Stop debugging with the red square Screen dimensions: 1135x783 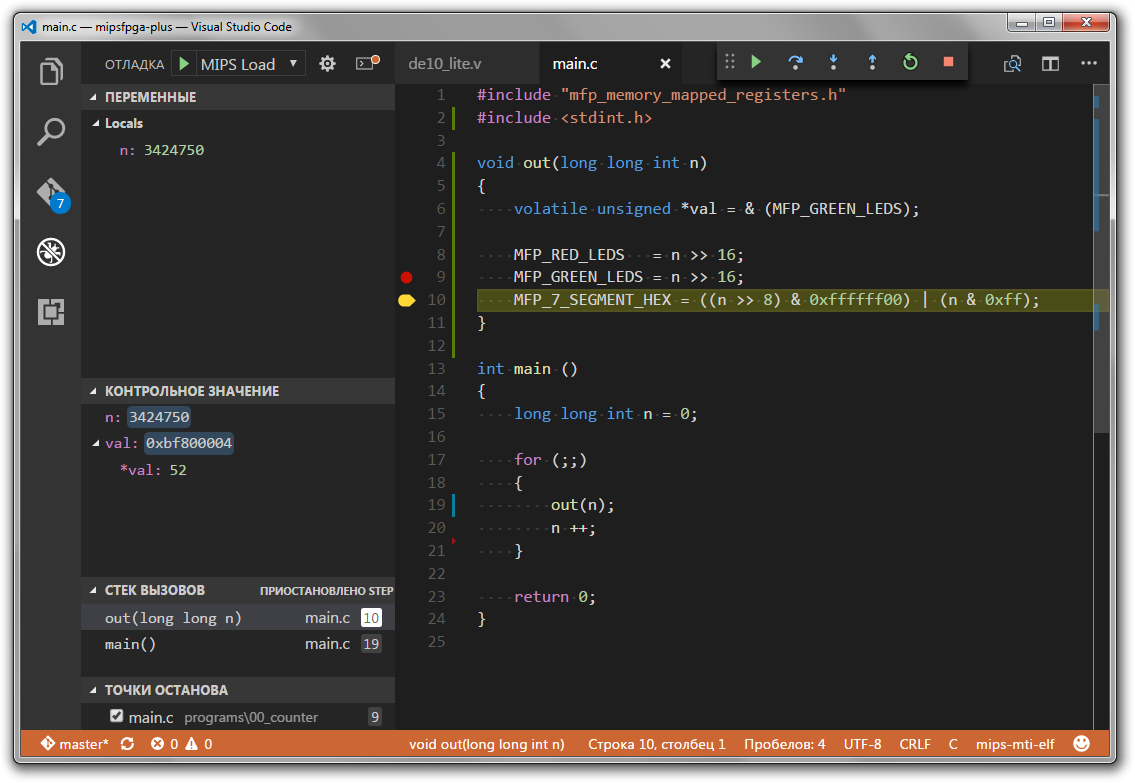(x=948, y=63)
